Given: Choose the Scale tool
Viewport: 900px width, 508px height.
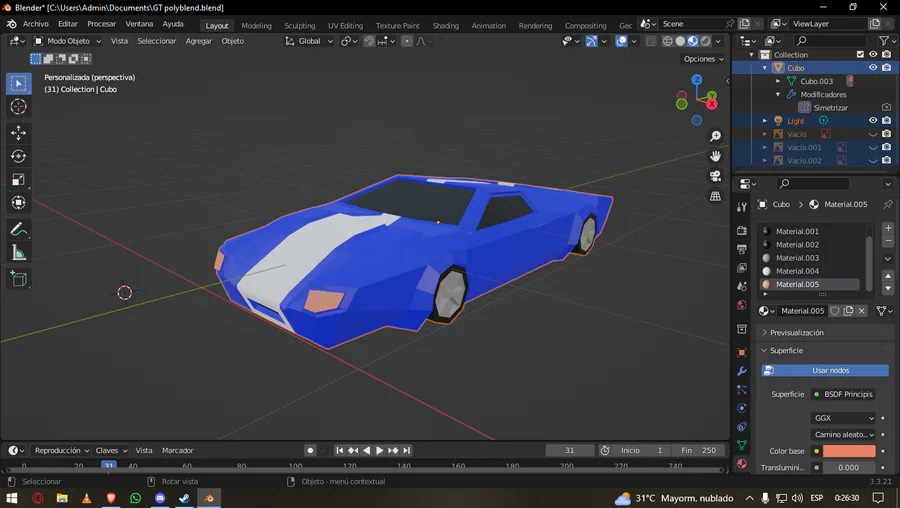Looking at the screenshot, I should (18, 180).
